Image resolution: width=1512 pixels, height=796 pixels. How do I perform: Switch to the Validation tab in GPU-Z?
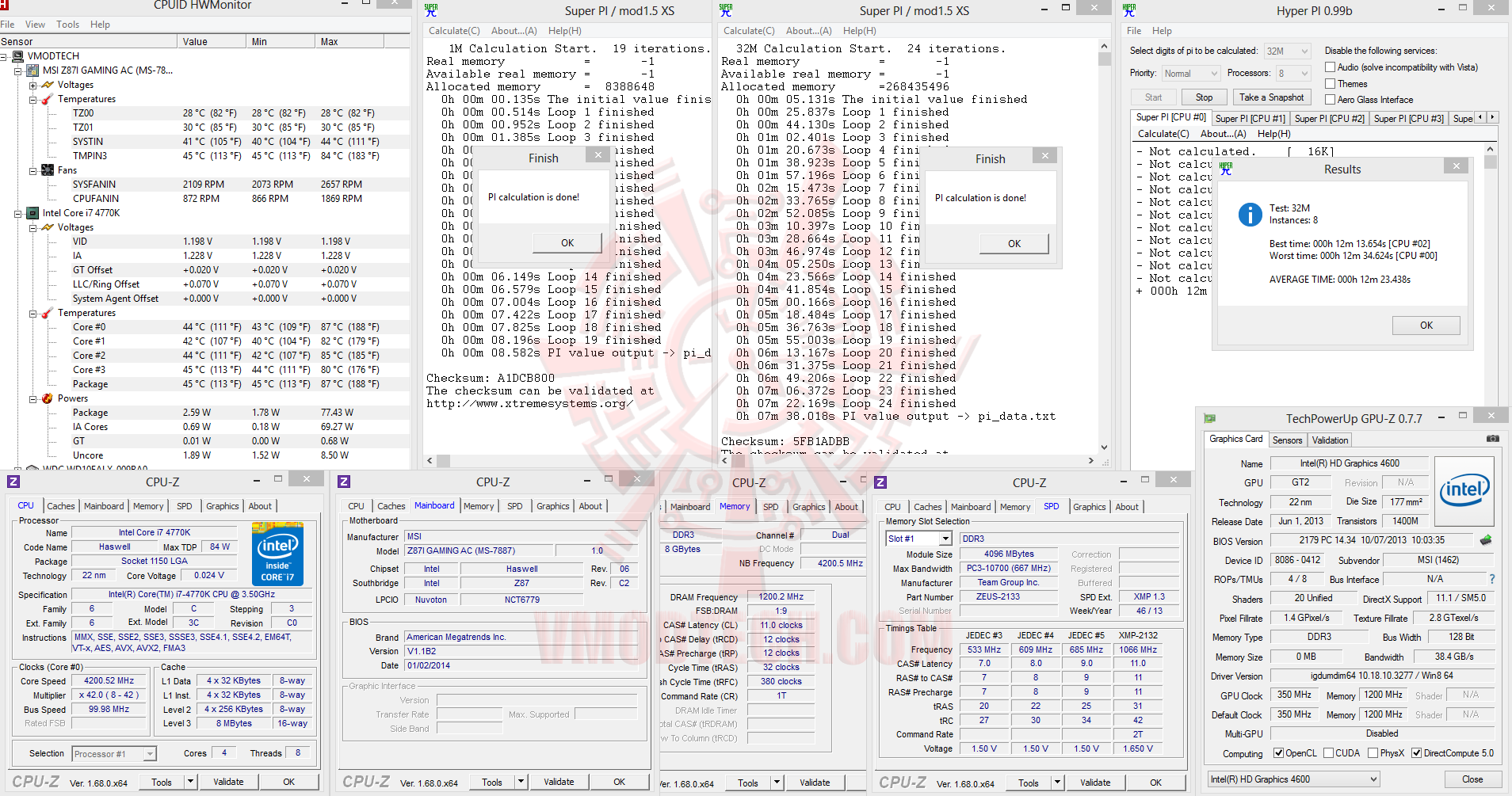point(1330,440)
